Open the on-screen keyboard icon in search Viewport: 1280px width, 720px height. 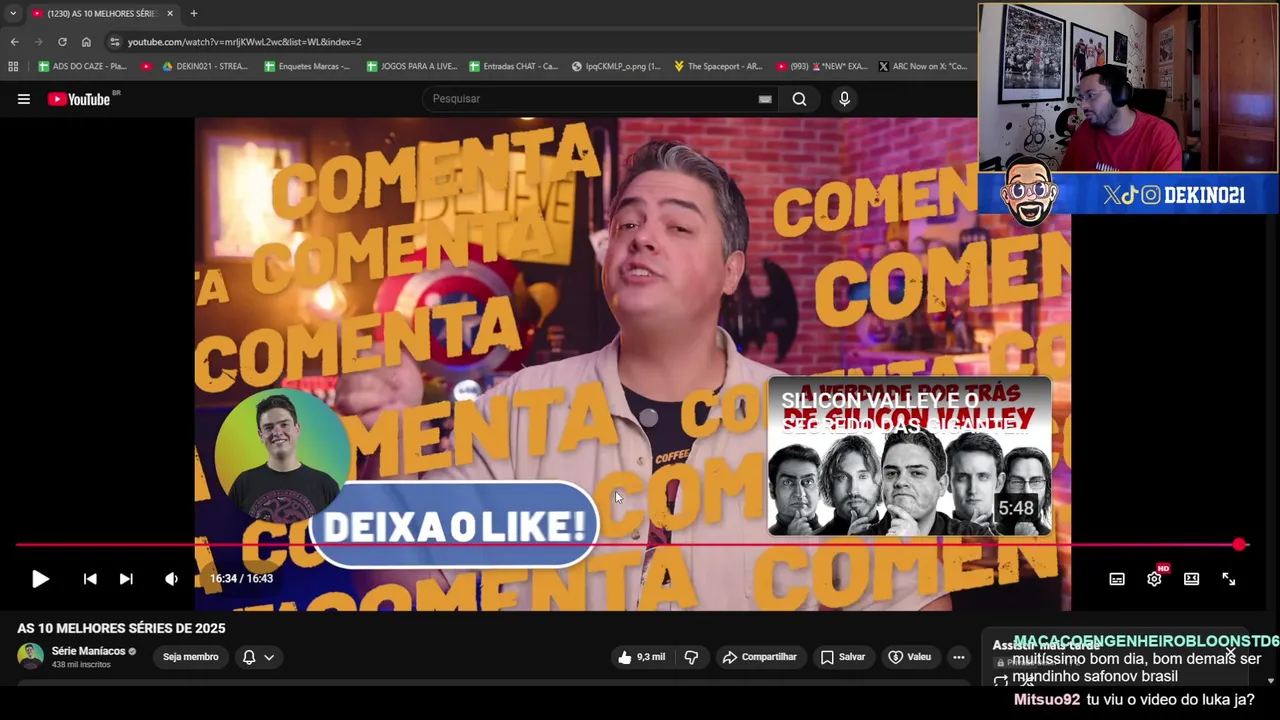pyautogui.click(x=765, y=99)
